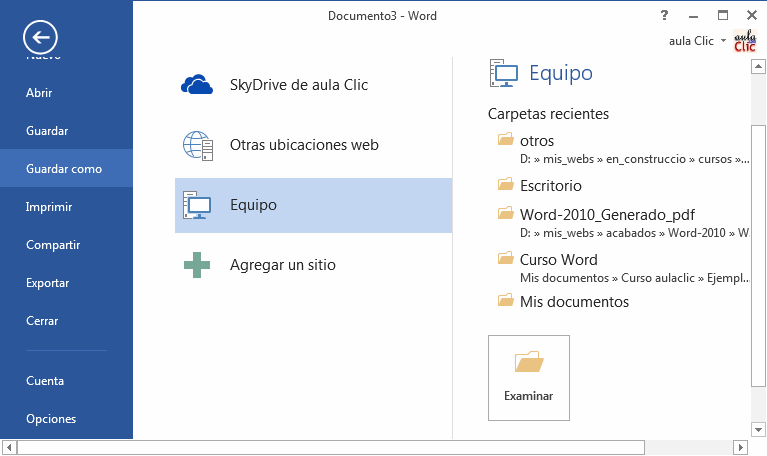
Task: Click the vertical scrollbar down arrow
Action: pos(758,430)
